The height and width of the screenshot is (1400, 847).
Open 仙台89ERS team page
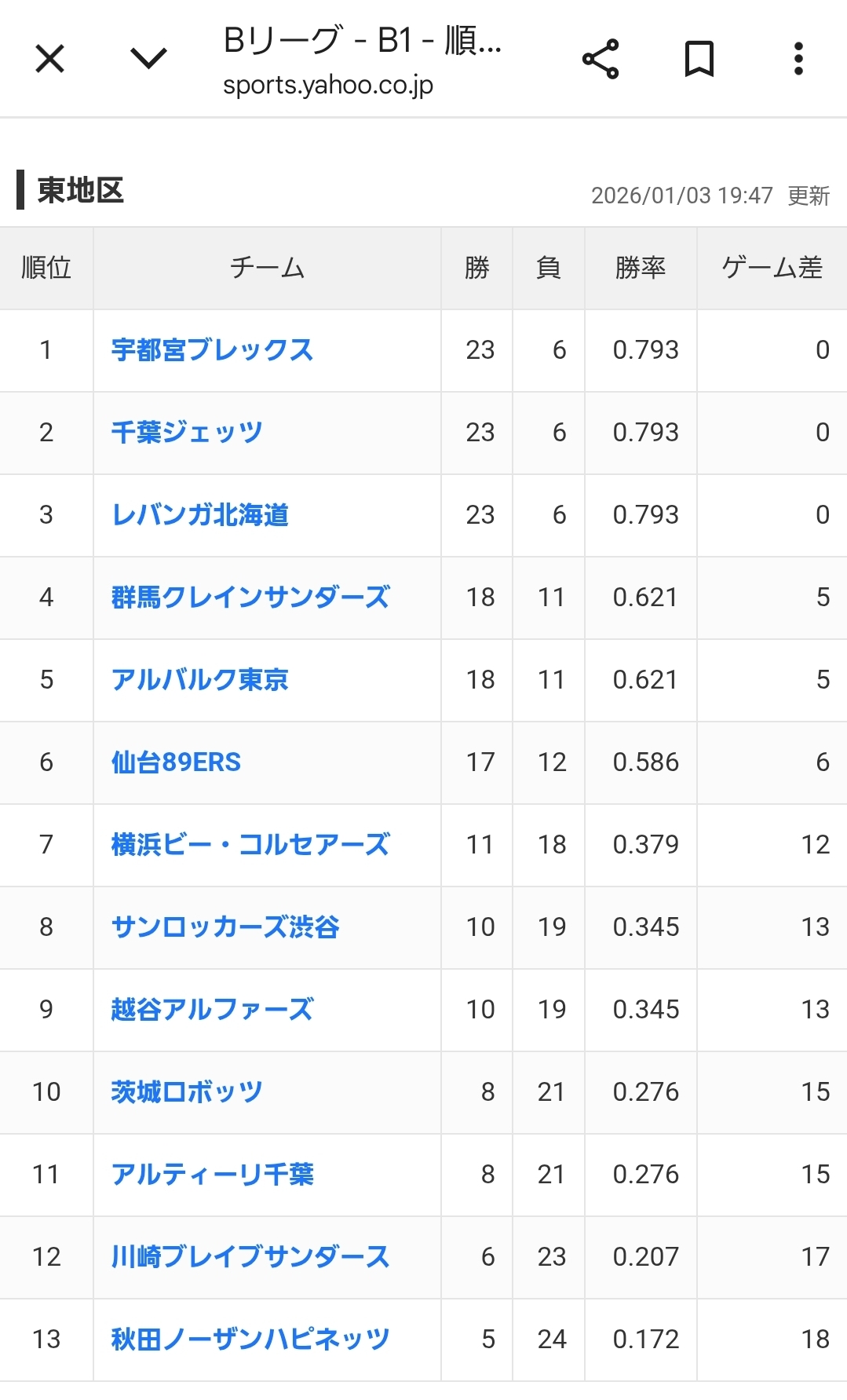[x=176, y=762]
